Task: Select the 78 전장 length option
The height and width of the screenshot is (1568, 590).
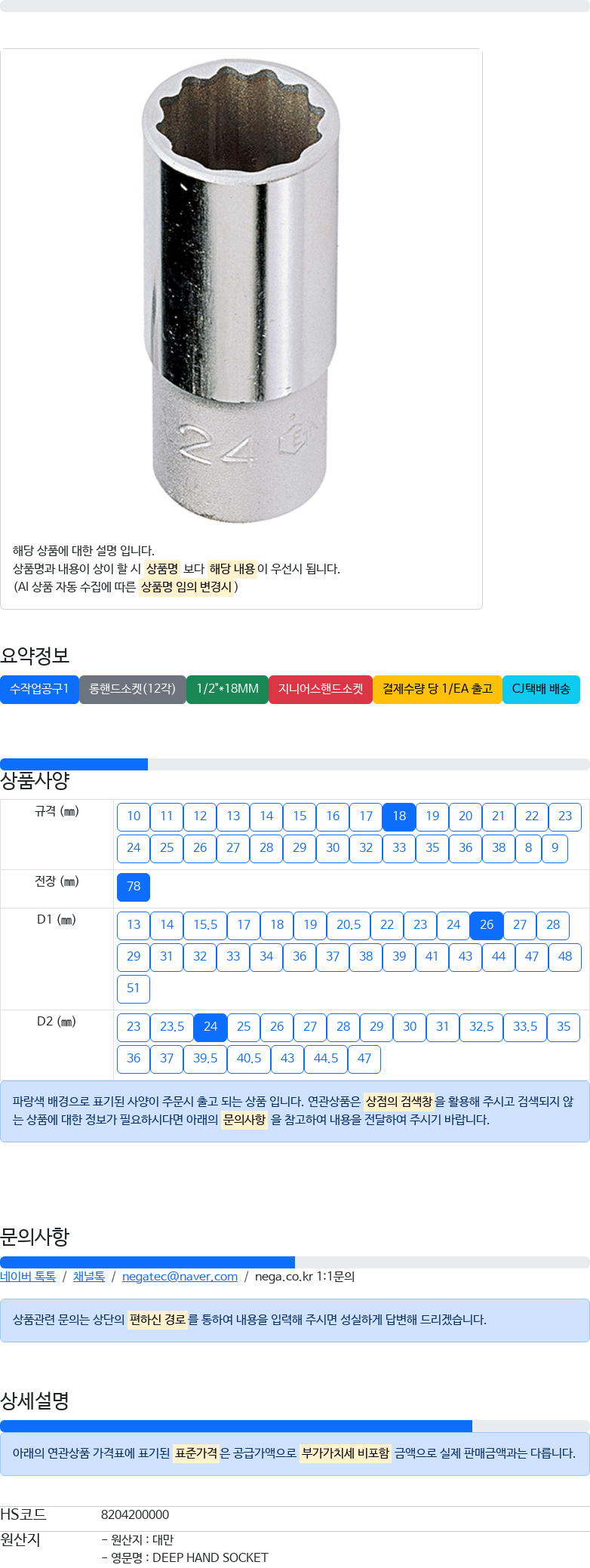Action: click(134, 887)
